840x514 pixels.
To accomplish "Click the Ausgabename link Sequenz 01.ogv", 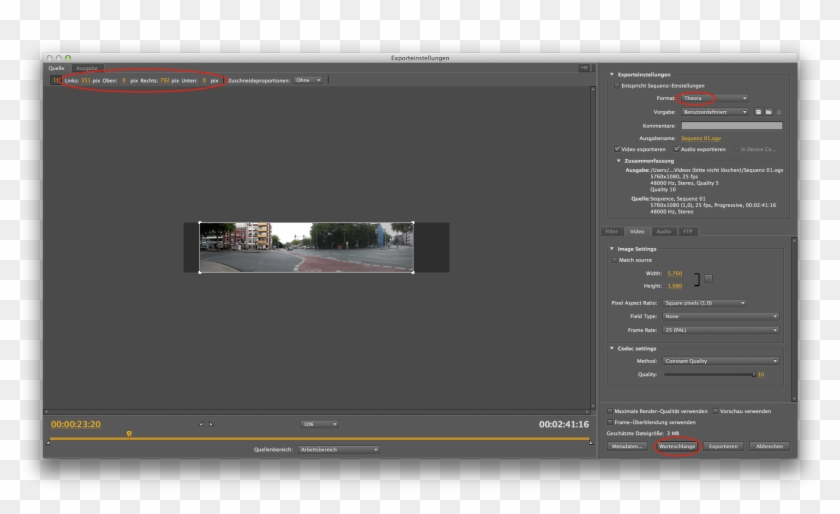I will (x=701, y=138).
